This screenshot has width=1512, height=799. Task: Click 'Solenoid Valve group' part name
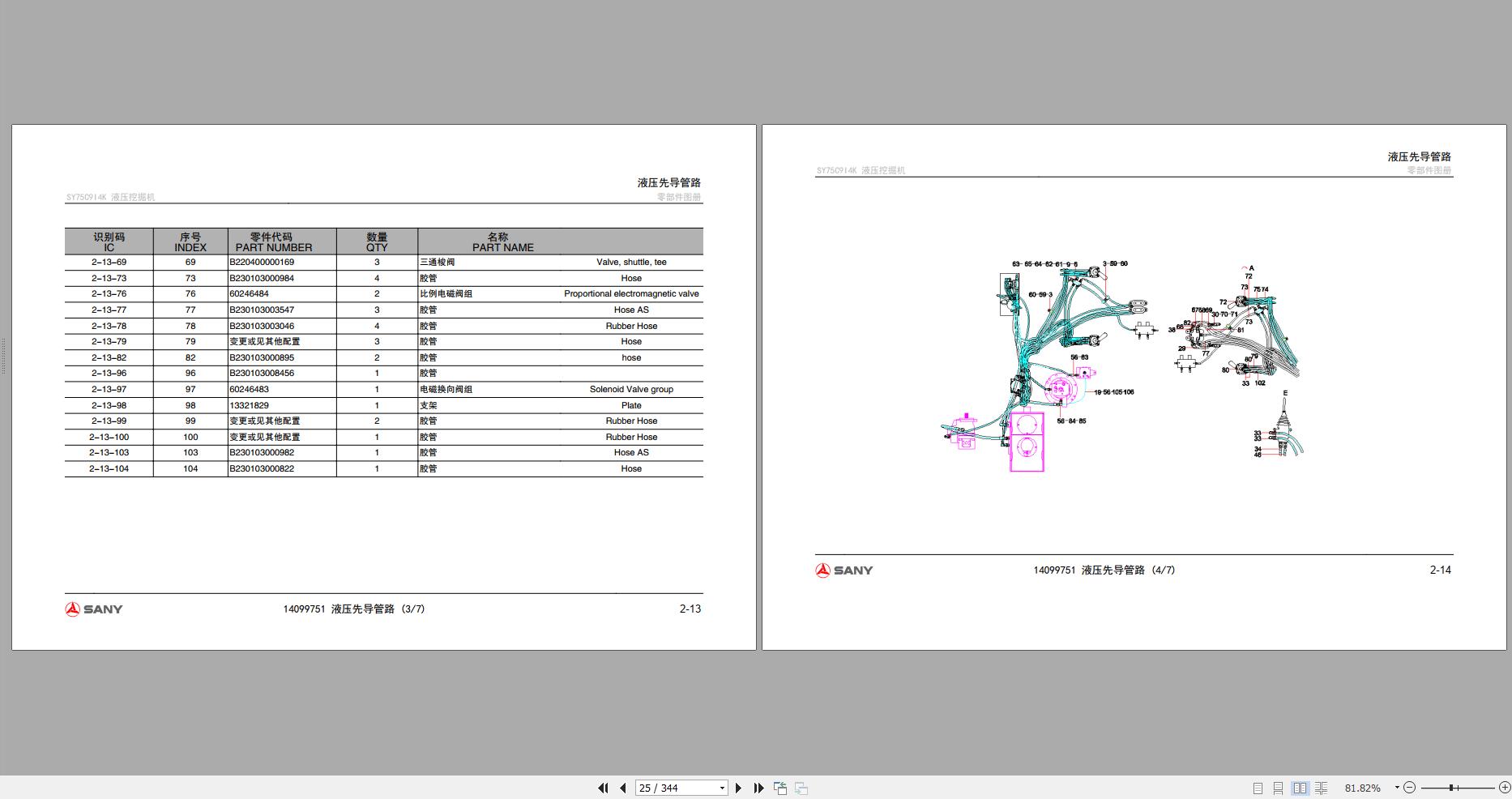click(631, 390)
